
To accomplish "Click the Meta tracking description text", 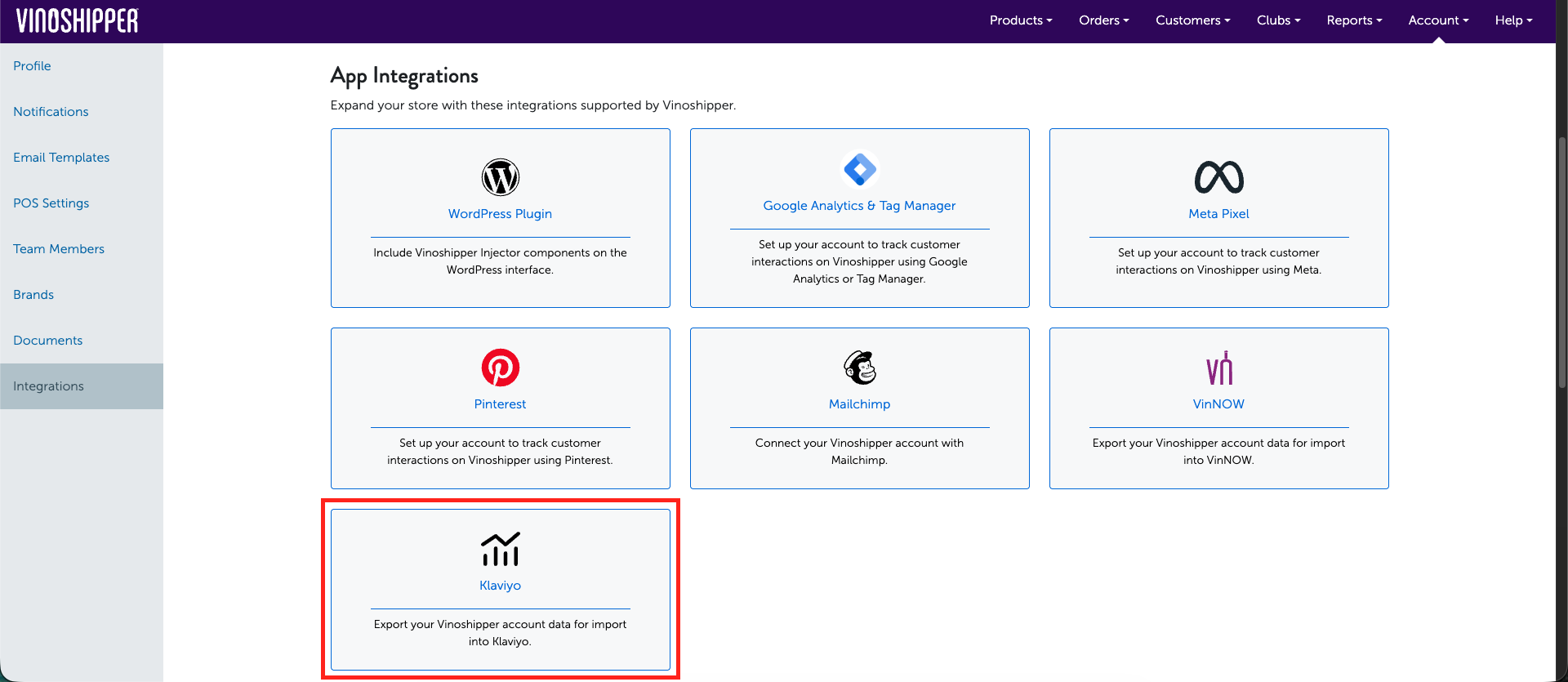I will point(1218,261).
